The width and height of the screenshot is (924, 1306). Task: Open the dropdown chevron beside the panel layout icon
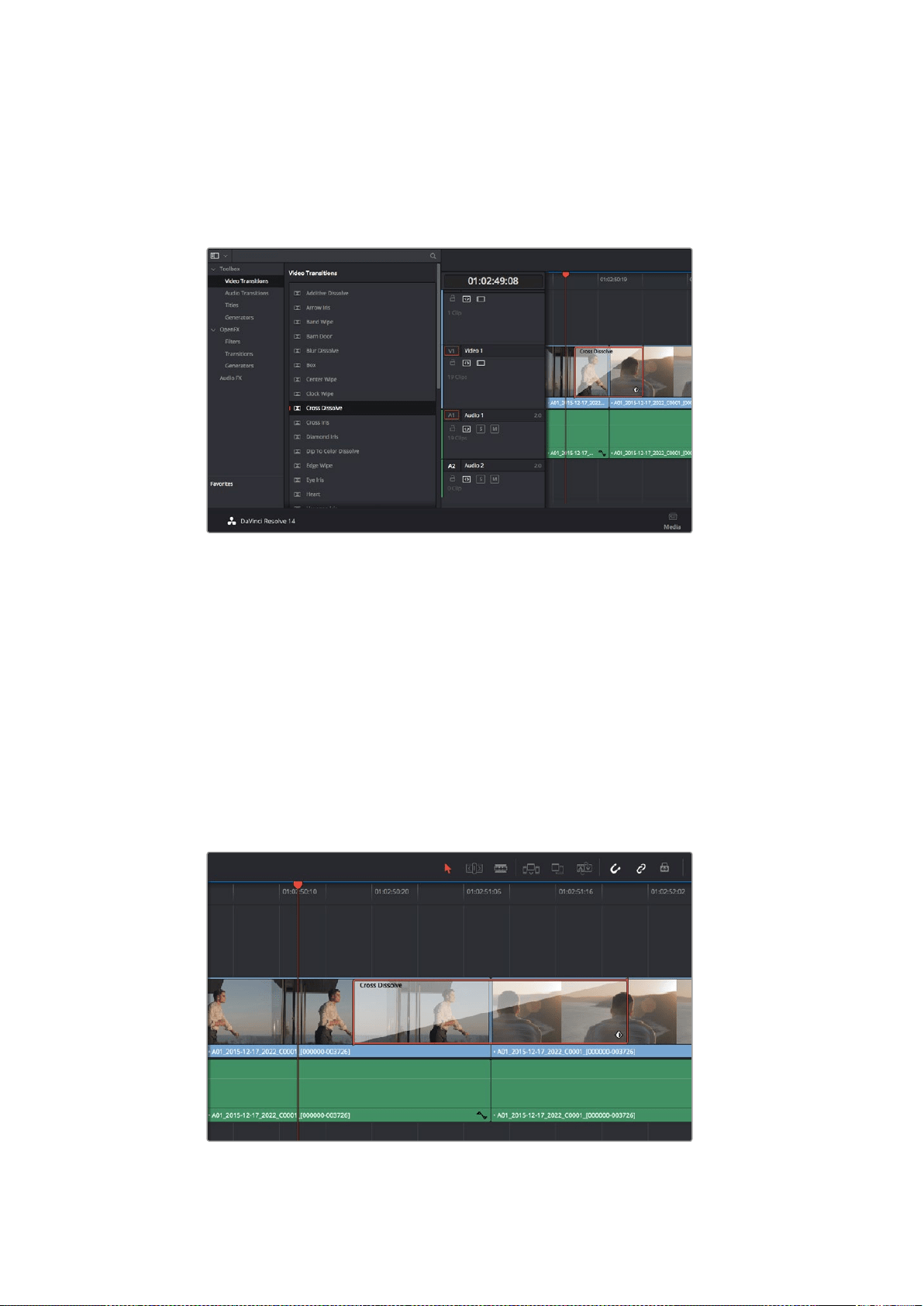click(226, 256)
